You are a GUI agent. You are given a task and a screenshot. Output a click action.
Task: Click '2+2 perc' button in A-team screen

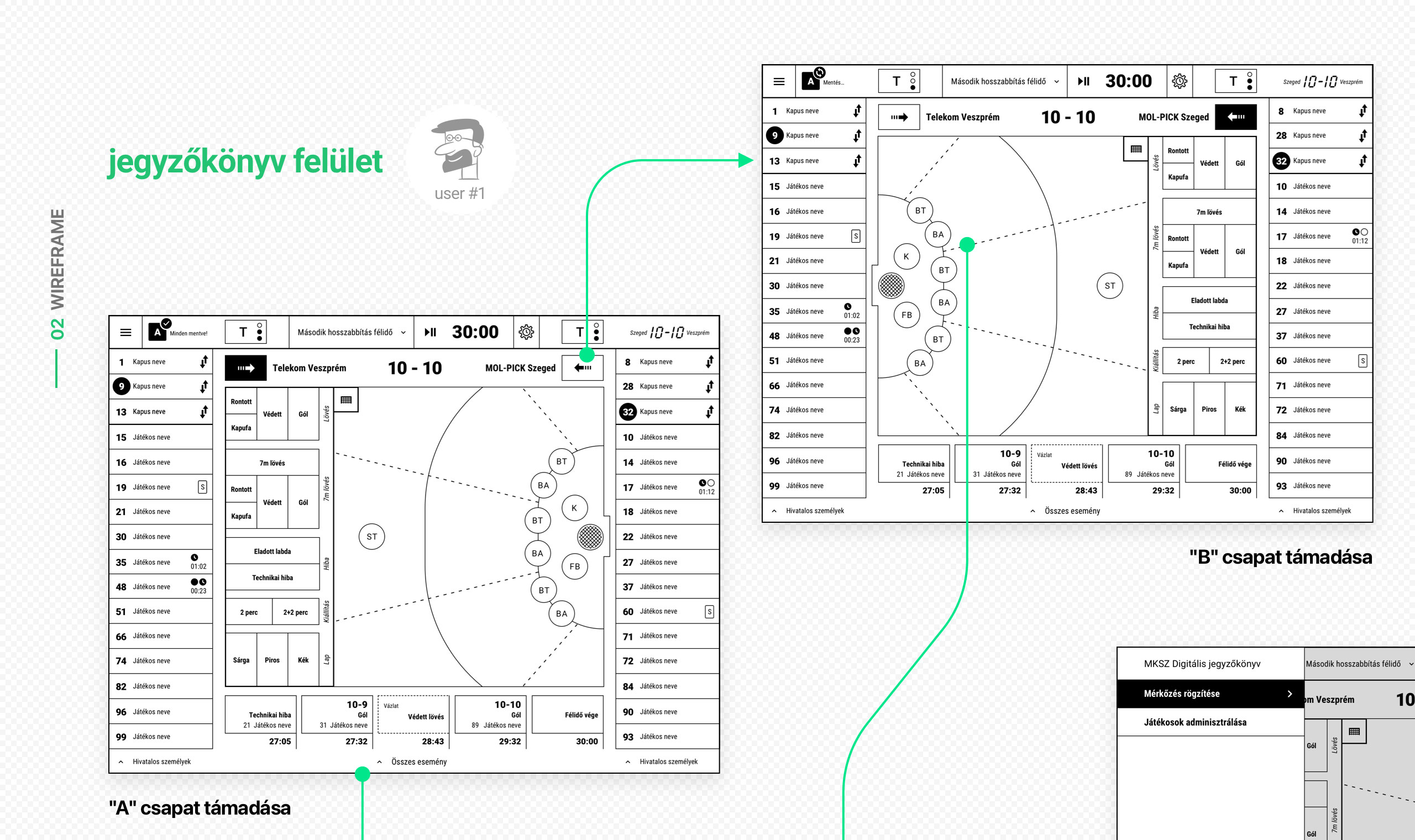point(296,612)
